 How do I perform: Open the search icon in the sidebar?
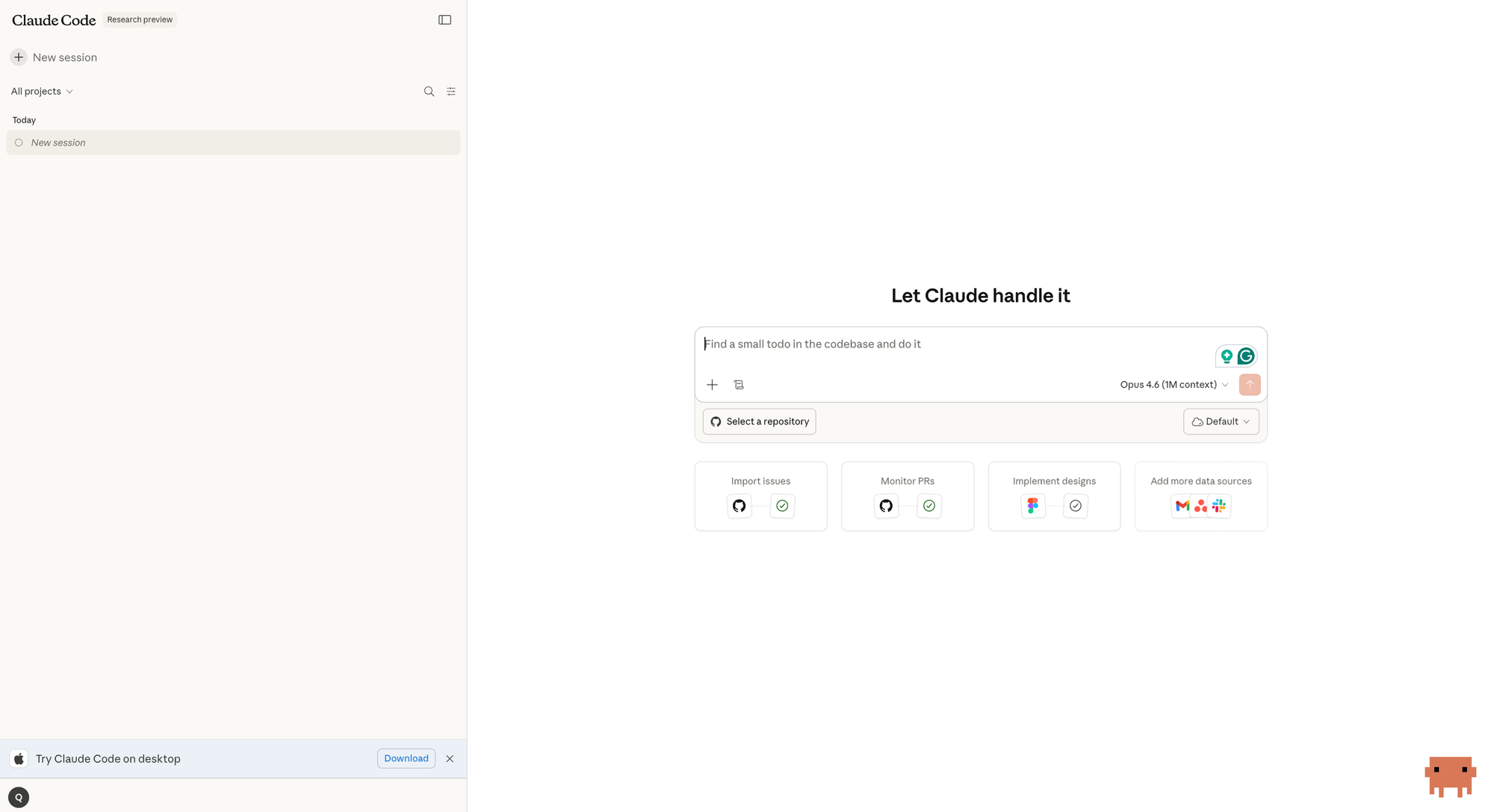(x=429, y=91)
